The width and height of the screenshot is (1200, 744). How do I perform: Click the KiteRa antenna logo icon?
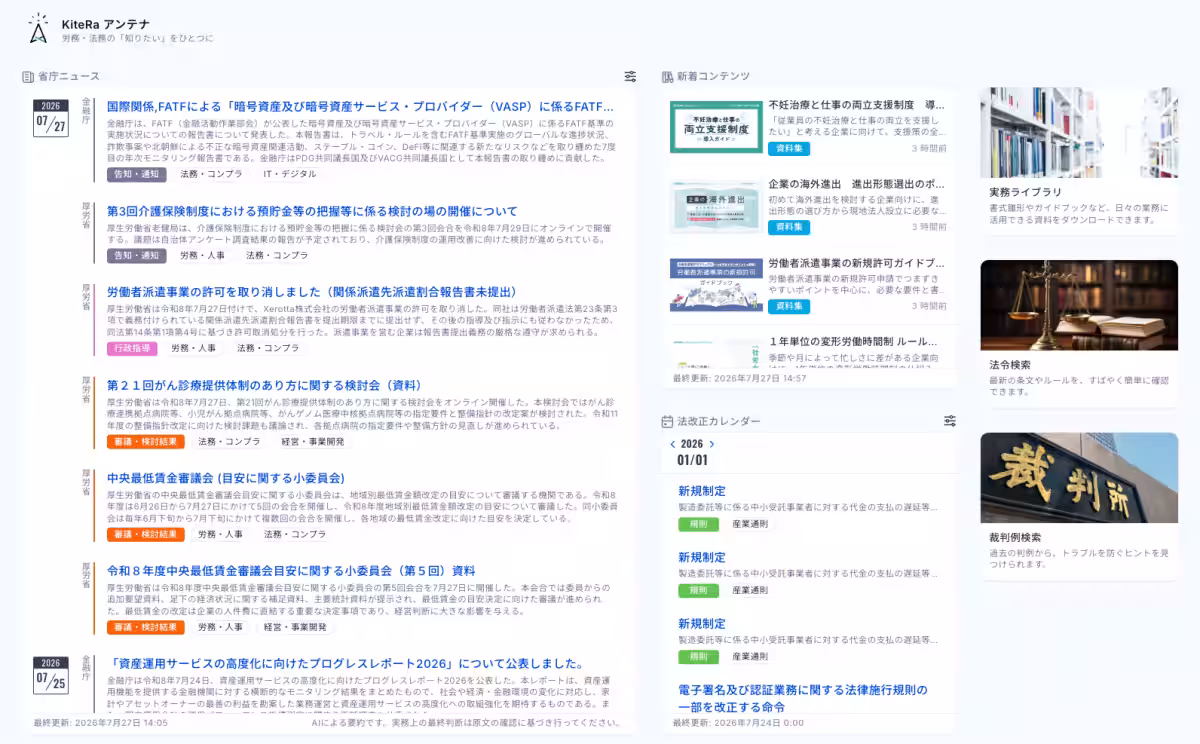(x=38, y=29)
